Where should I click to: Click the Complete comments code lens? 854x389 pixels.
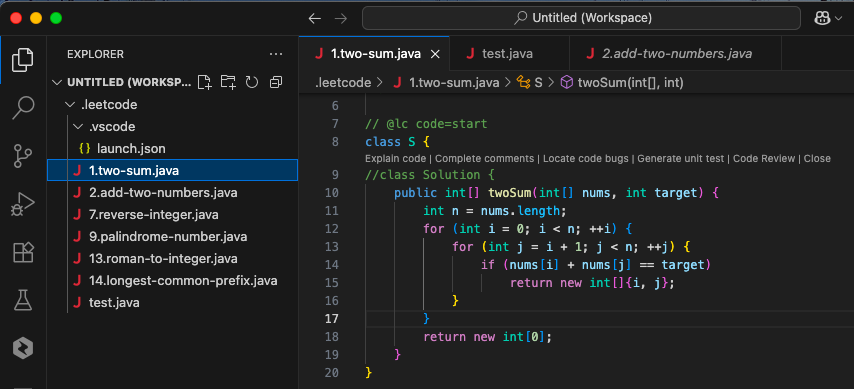[x=484, y=159]
